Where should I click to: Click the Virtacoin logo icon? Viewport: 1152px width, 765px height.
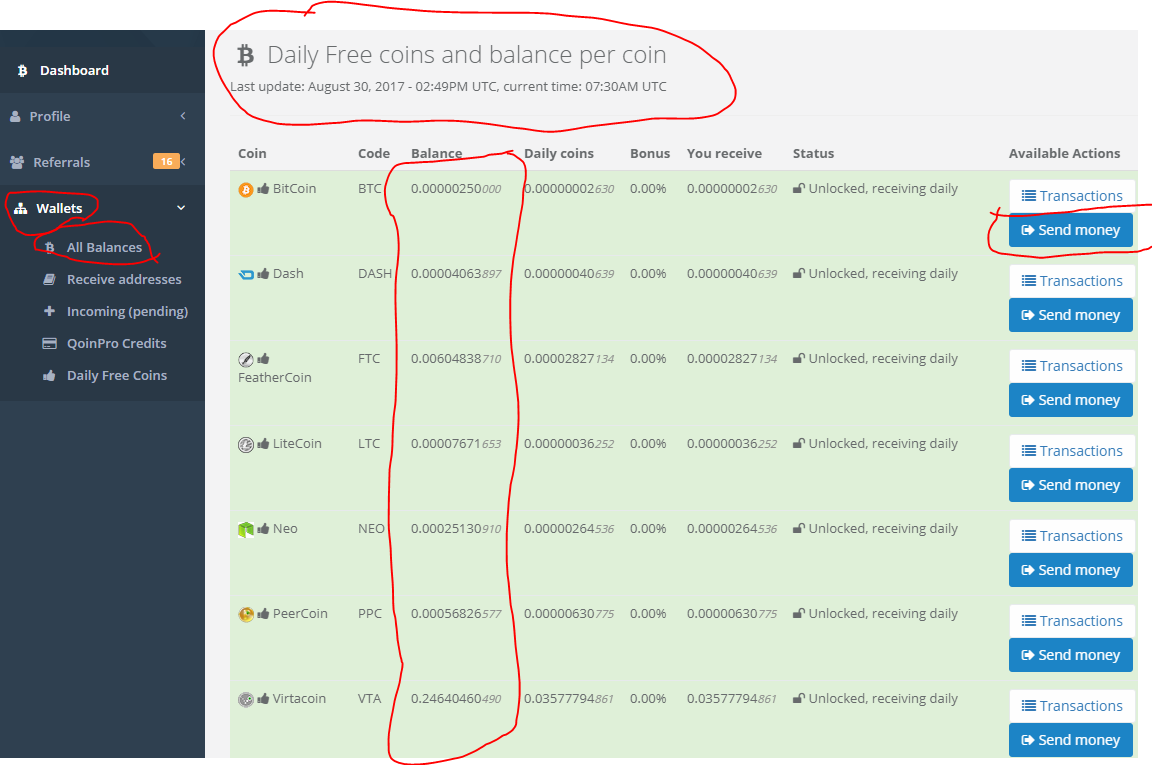point(246,700)
